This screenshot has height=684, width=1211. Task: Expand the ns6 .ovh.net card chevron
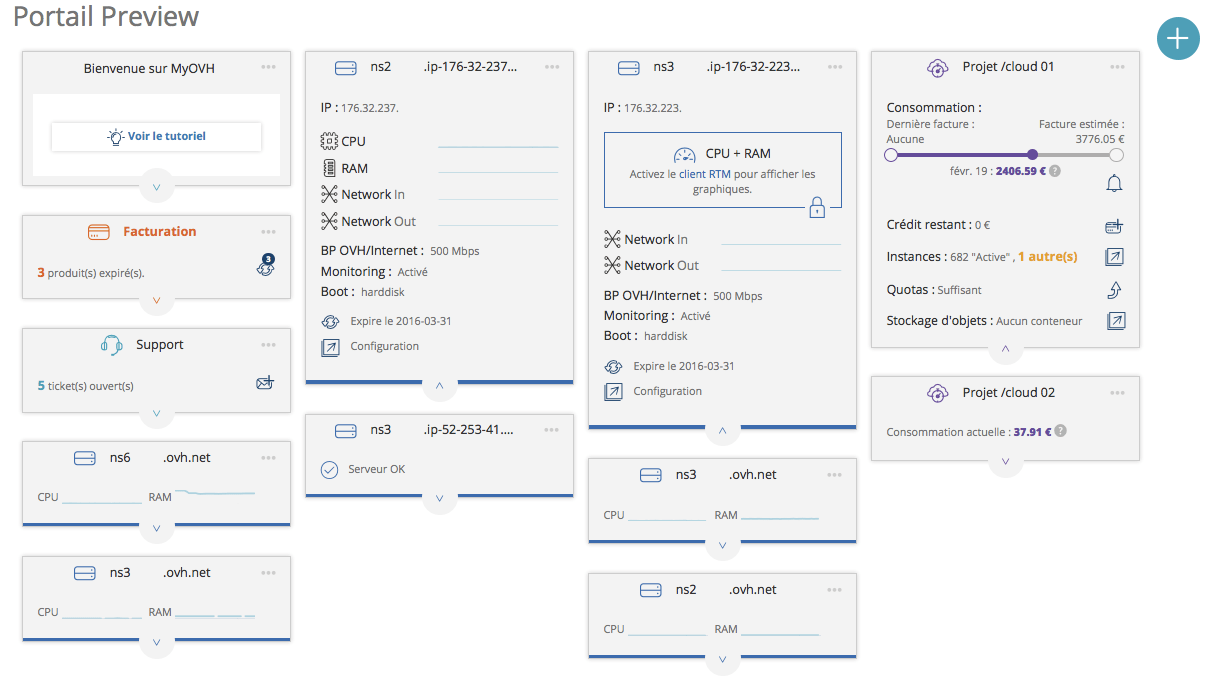click(x=156, y=527)
